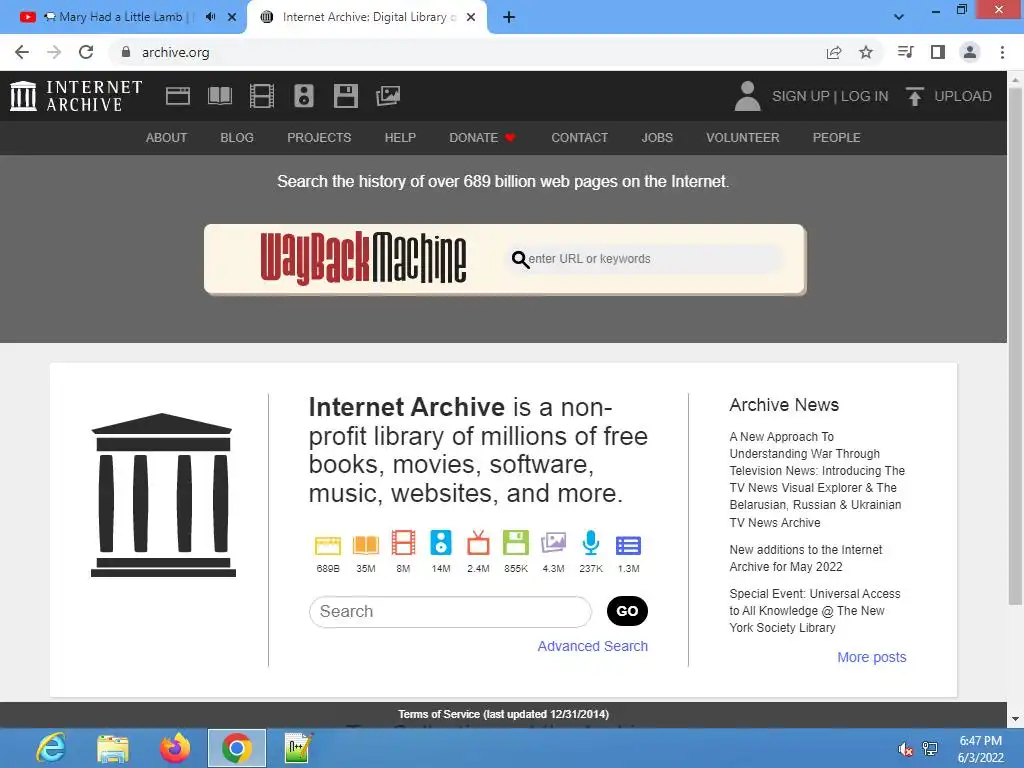1024x768 pixels.
Task: Open the Chrome profile avatar
Action: (x=970, y=52)
